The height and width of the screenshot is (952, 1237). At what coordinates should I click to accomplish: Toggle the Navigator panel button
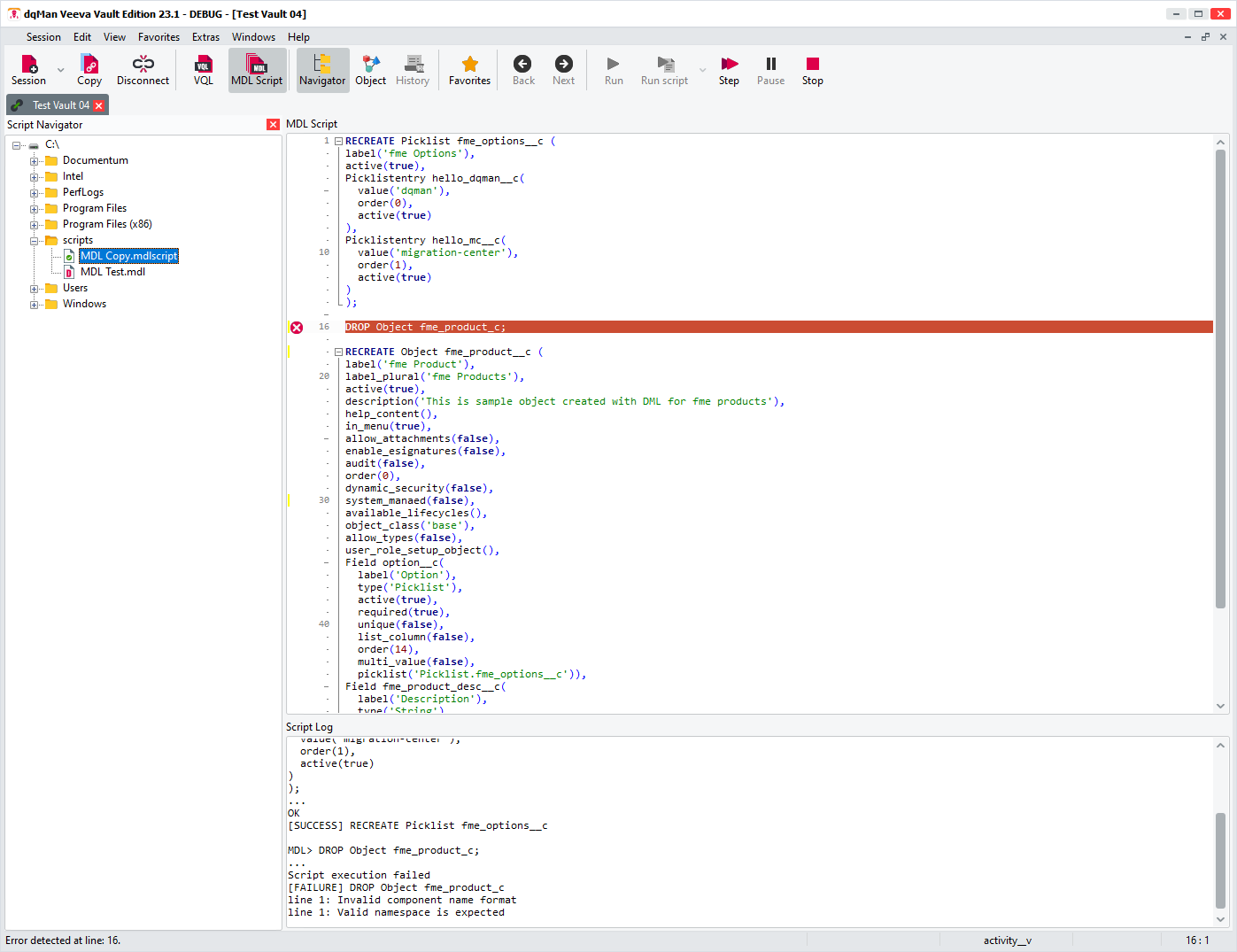point(322,70)
